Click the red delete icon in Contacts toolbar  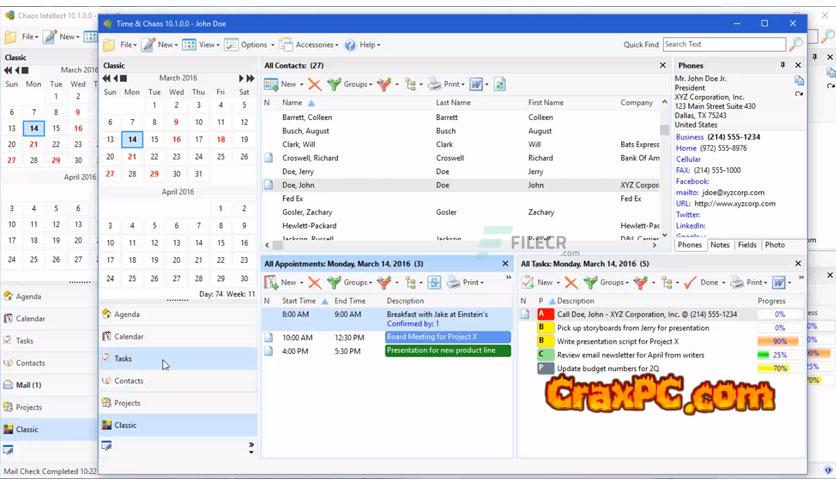[315, 85]
